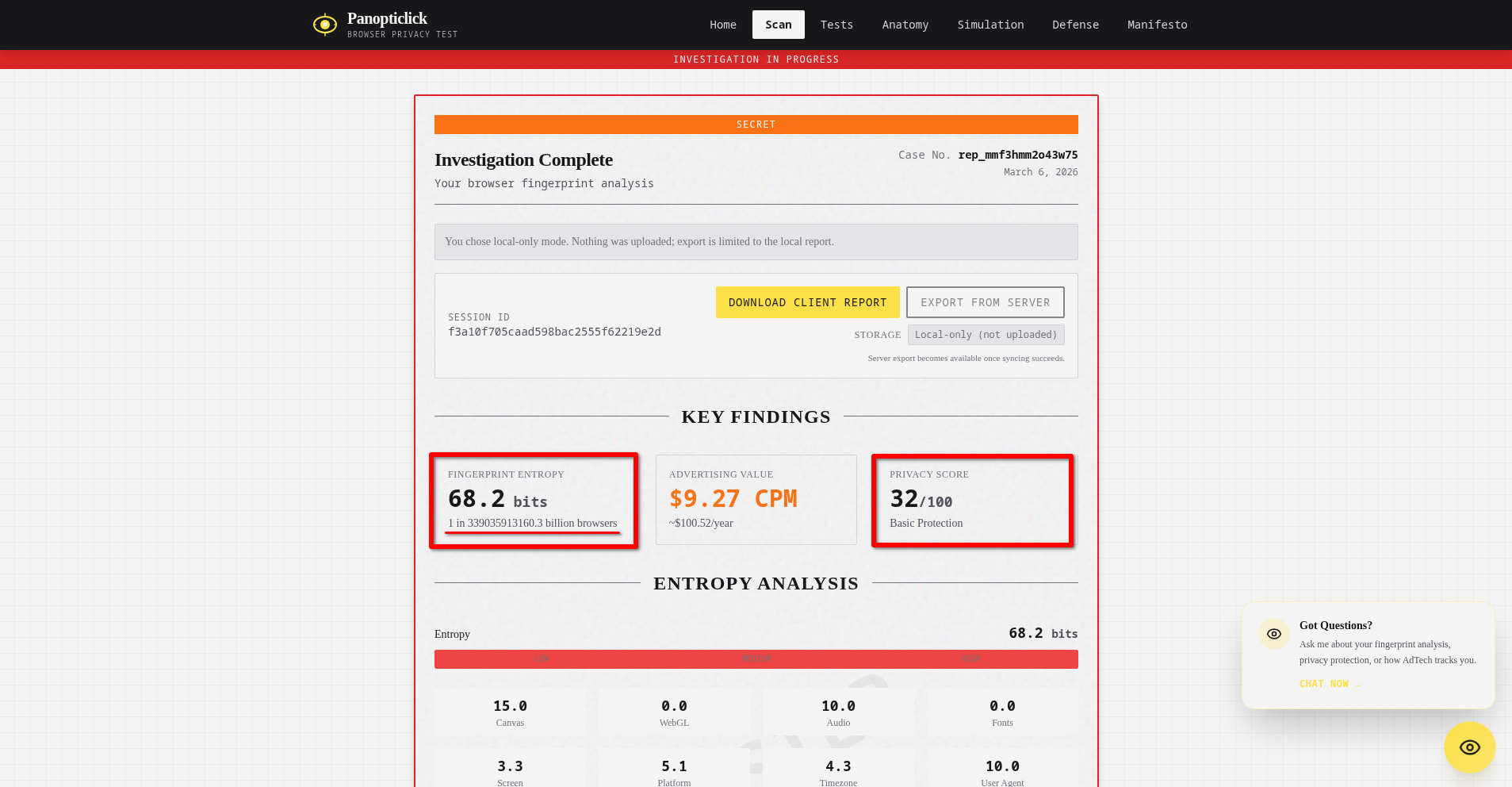The height and width of the screenshot is (787, 1512).
Task: Click the SESSION ID label
Action: click(x=479, y=317)
